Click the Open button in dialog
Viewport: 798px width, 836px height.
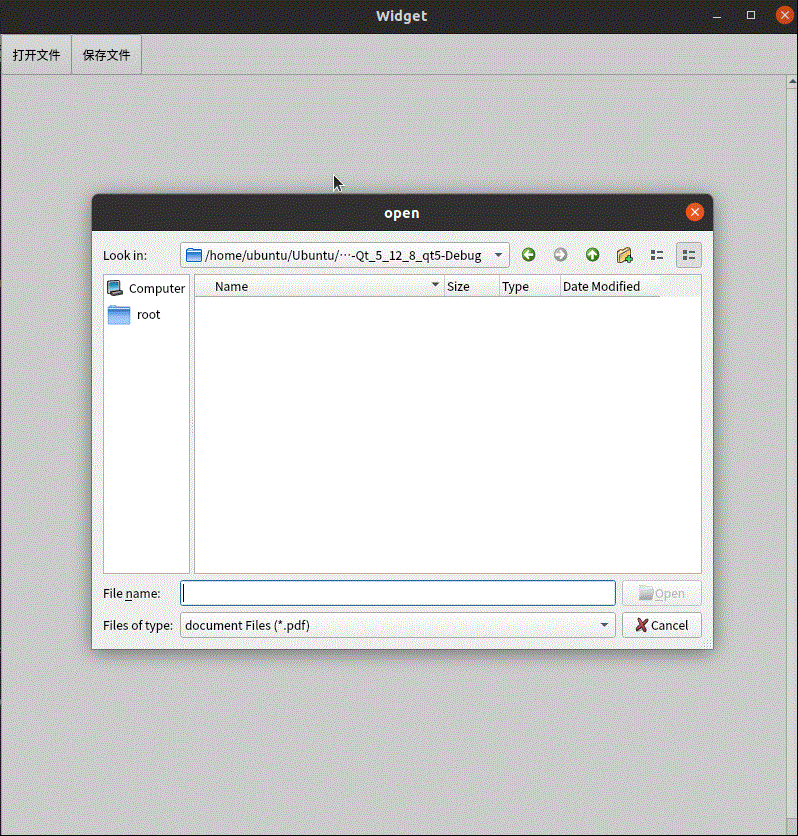(x=662, y=593)
